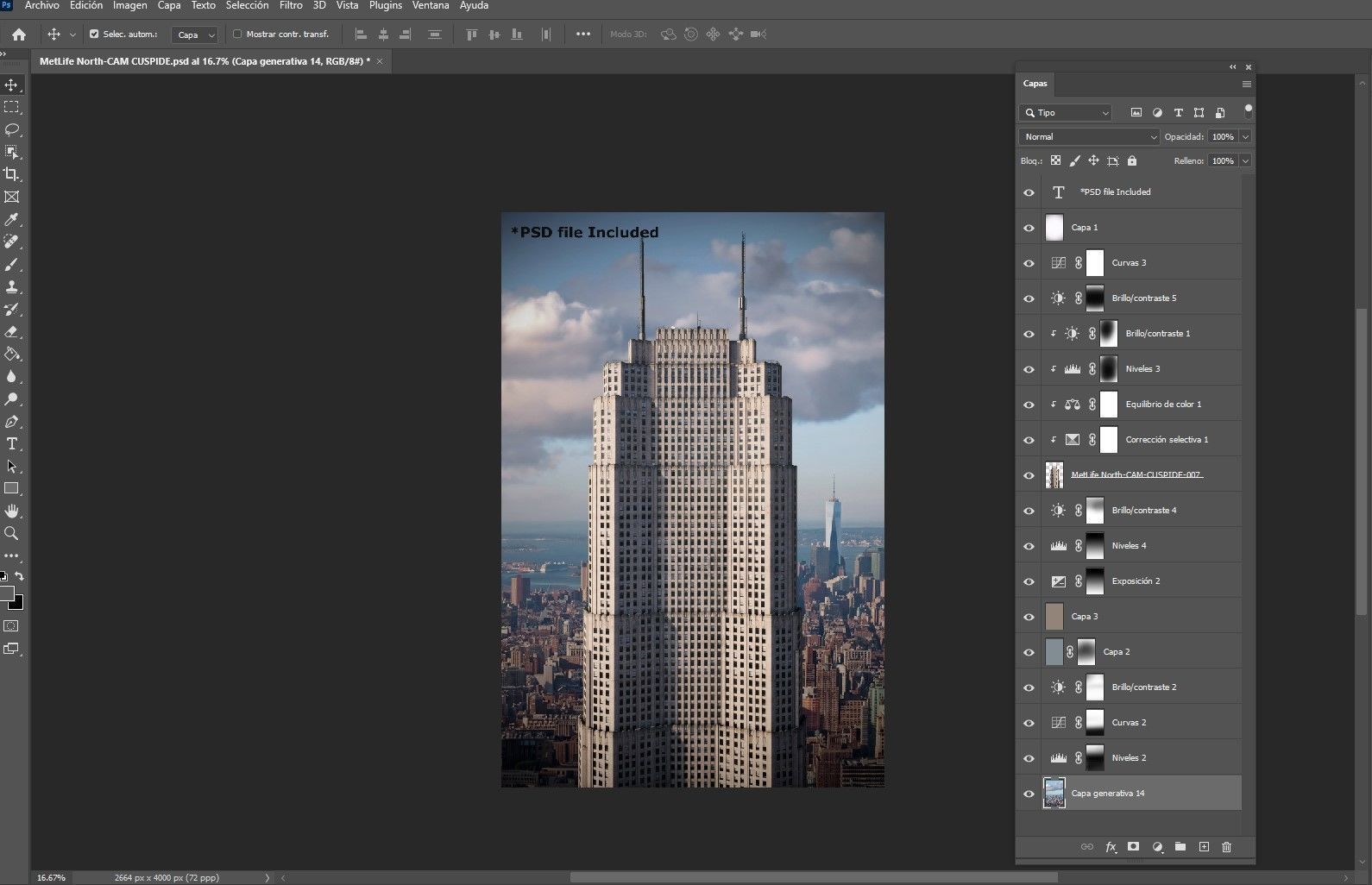Screen dimensions: 1372x885
Task: Select the Blur tool
Action: pos(11,377)
